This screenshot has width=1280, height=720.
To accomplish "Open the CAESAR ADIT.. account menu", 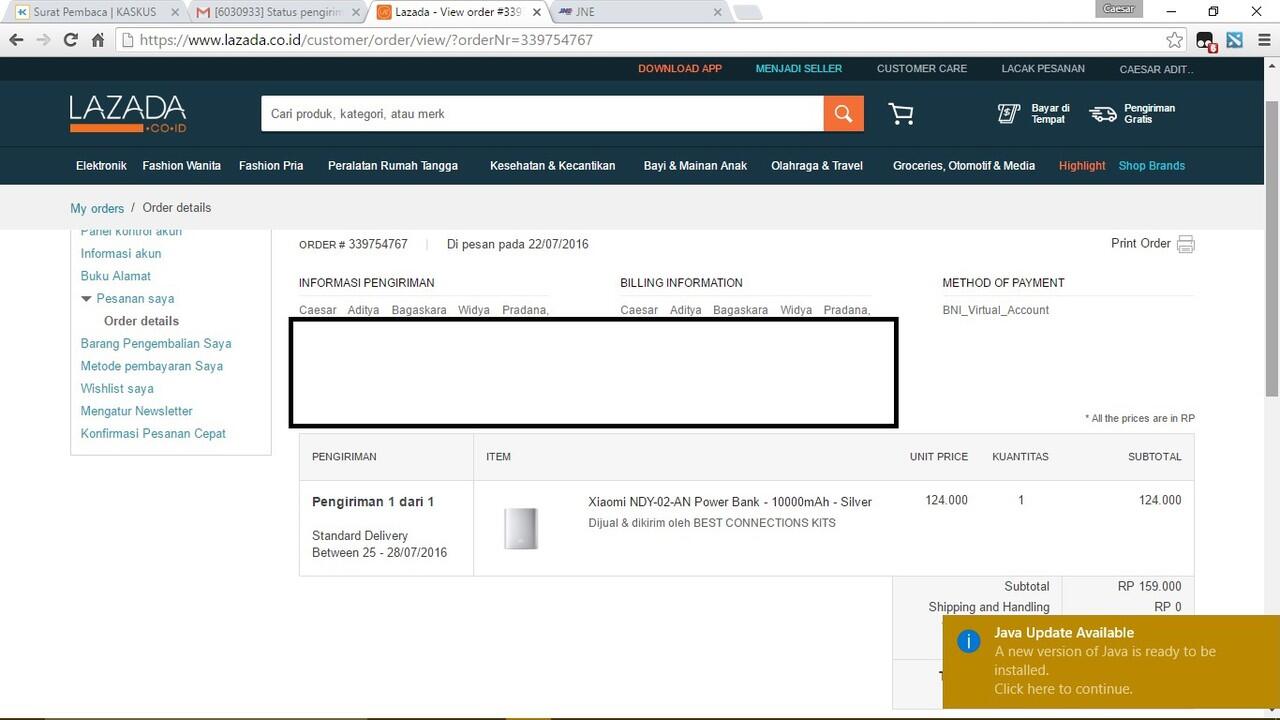I will (1156, 69).
